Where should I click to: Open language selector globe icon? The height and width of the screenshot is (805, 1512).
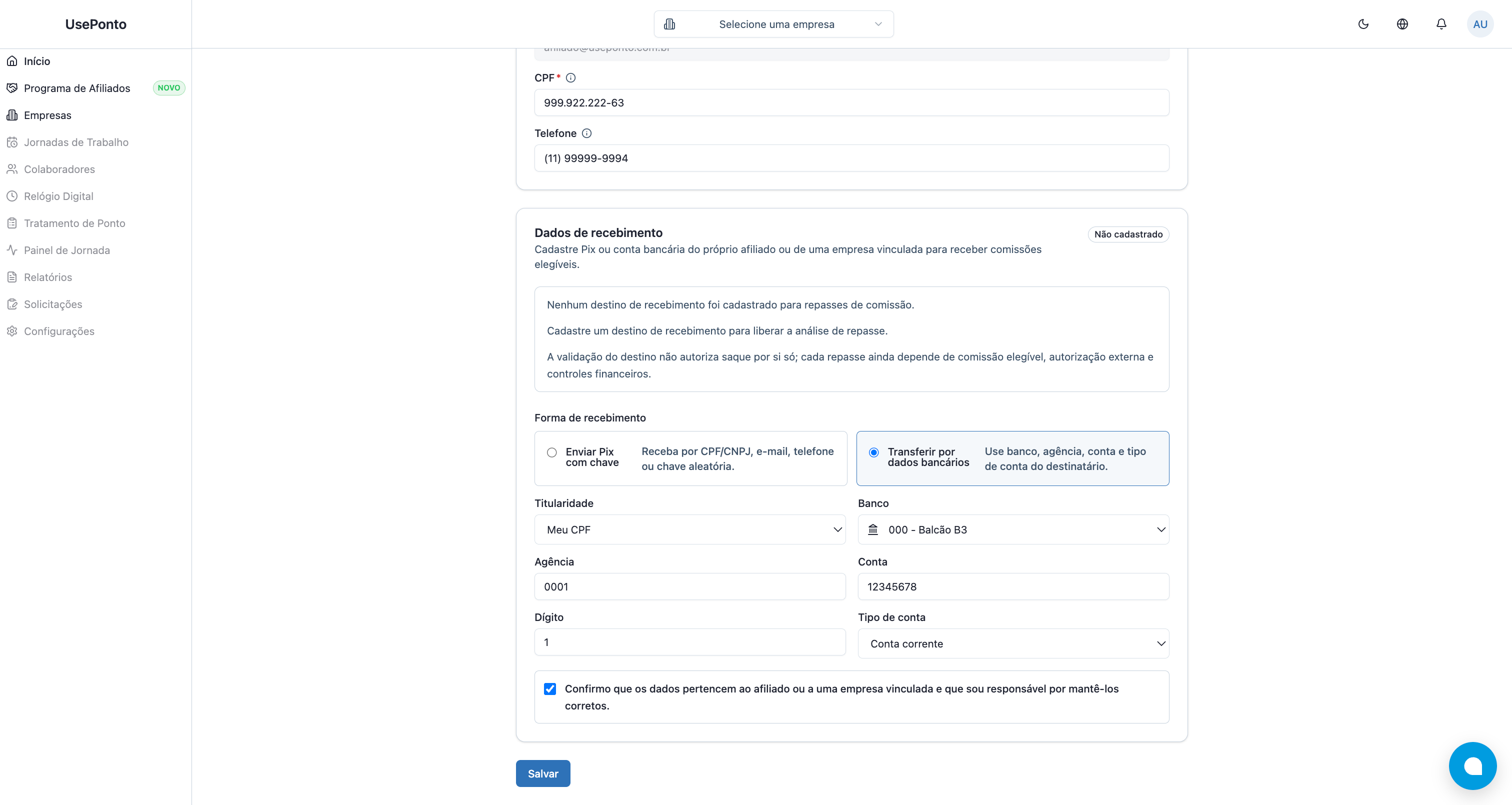(1402, 24)
